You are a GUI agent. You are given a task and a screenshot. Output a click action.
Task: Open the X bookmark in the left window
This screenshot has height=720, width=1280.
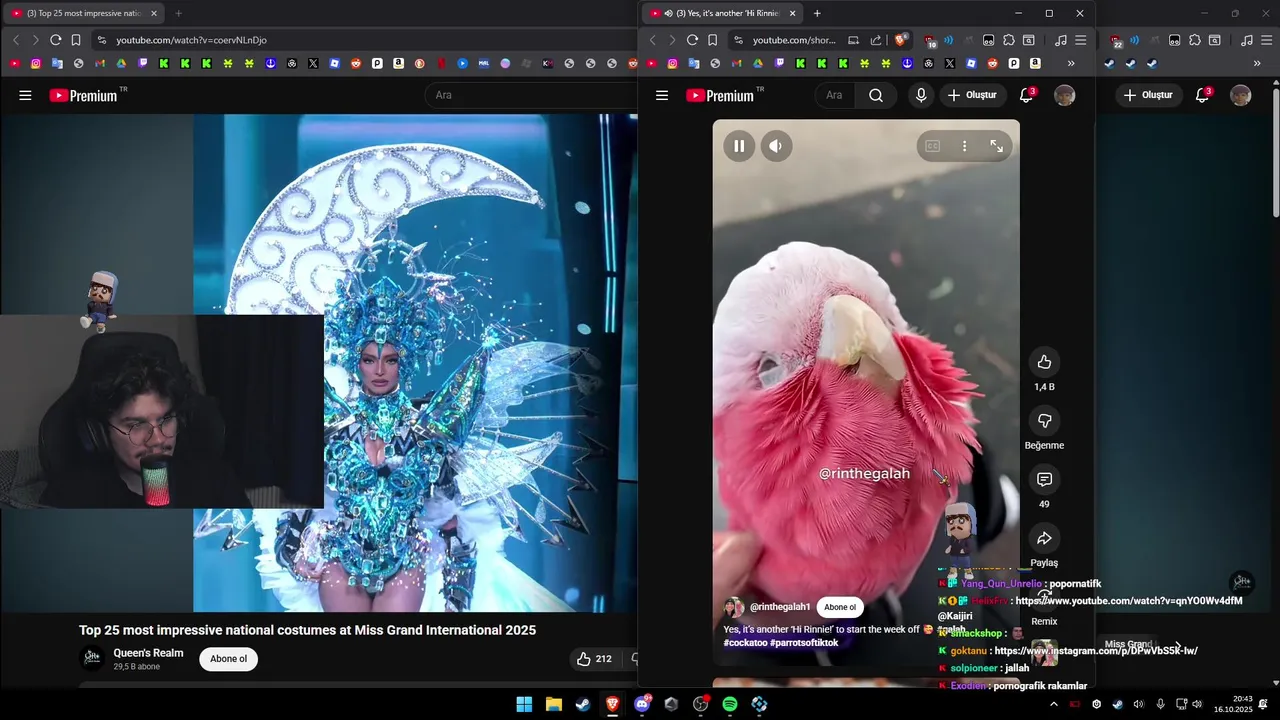point(313,63)
